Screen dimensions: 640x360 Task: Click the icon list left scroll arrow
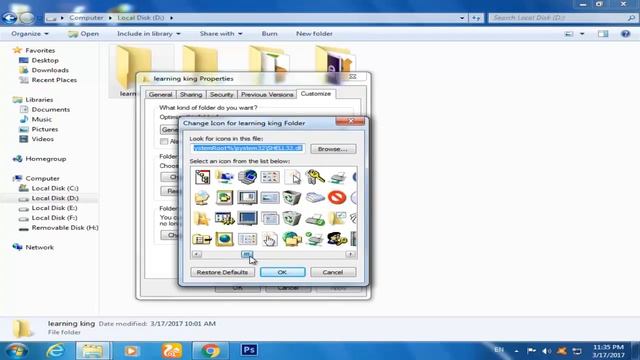coord(197,254)
